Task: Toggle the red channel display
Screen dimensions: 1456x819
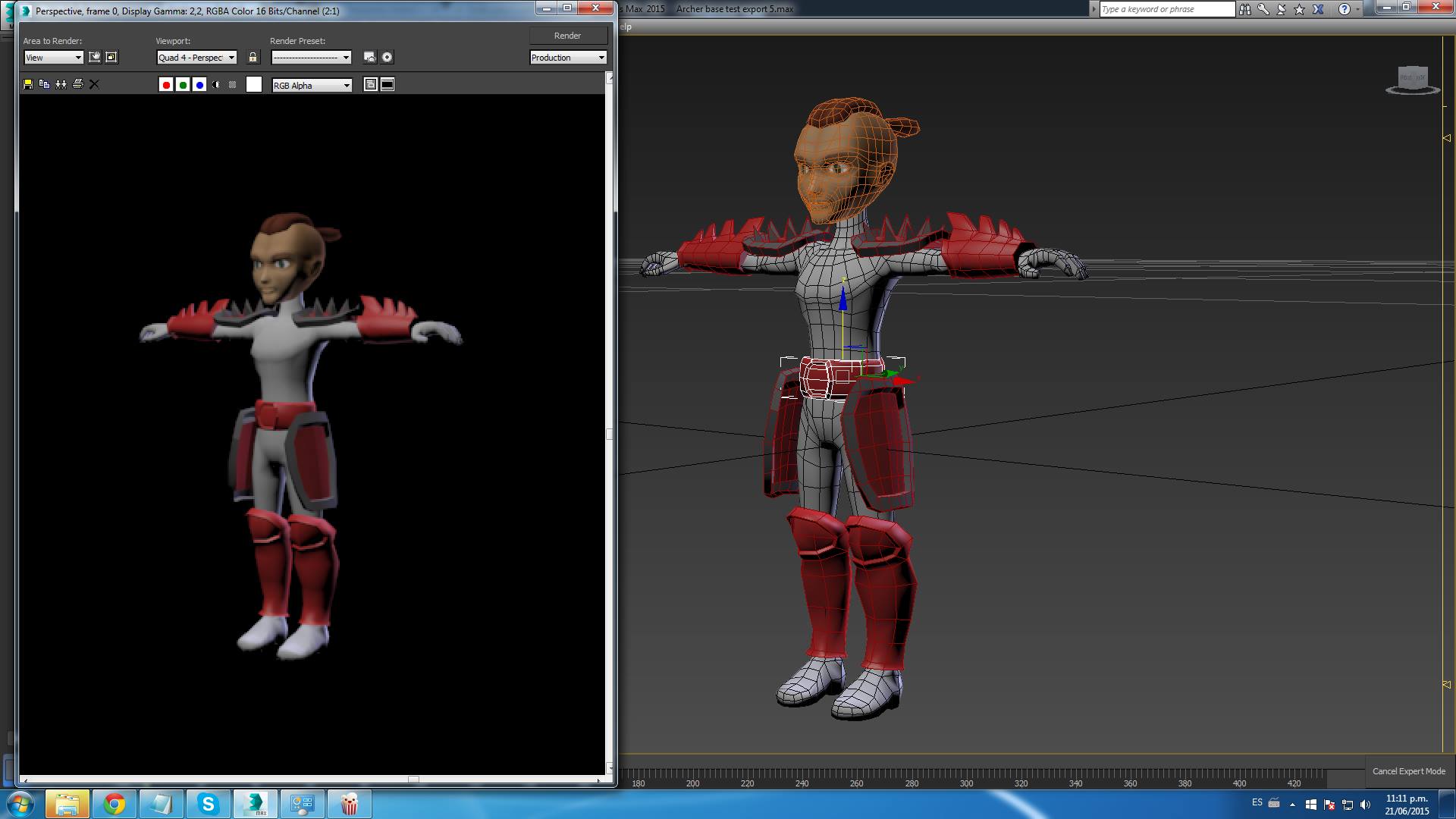Action: pyautogui.click(x=166, y=85)
